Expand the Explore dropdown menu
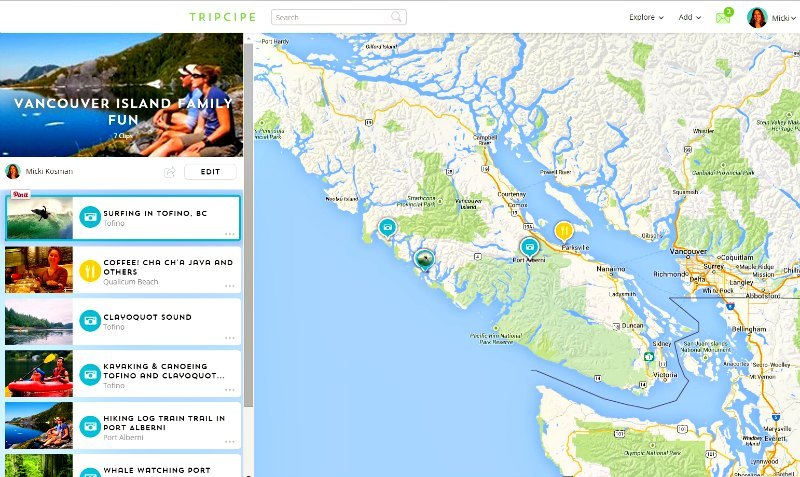The height and width of the screenshot is (477, 800). point(646,17)
